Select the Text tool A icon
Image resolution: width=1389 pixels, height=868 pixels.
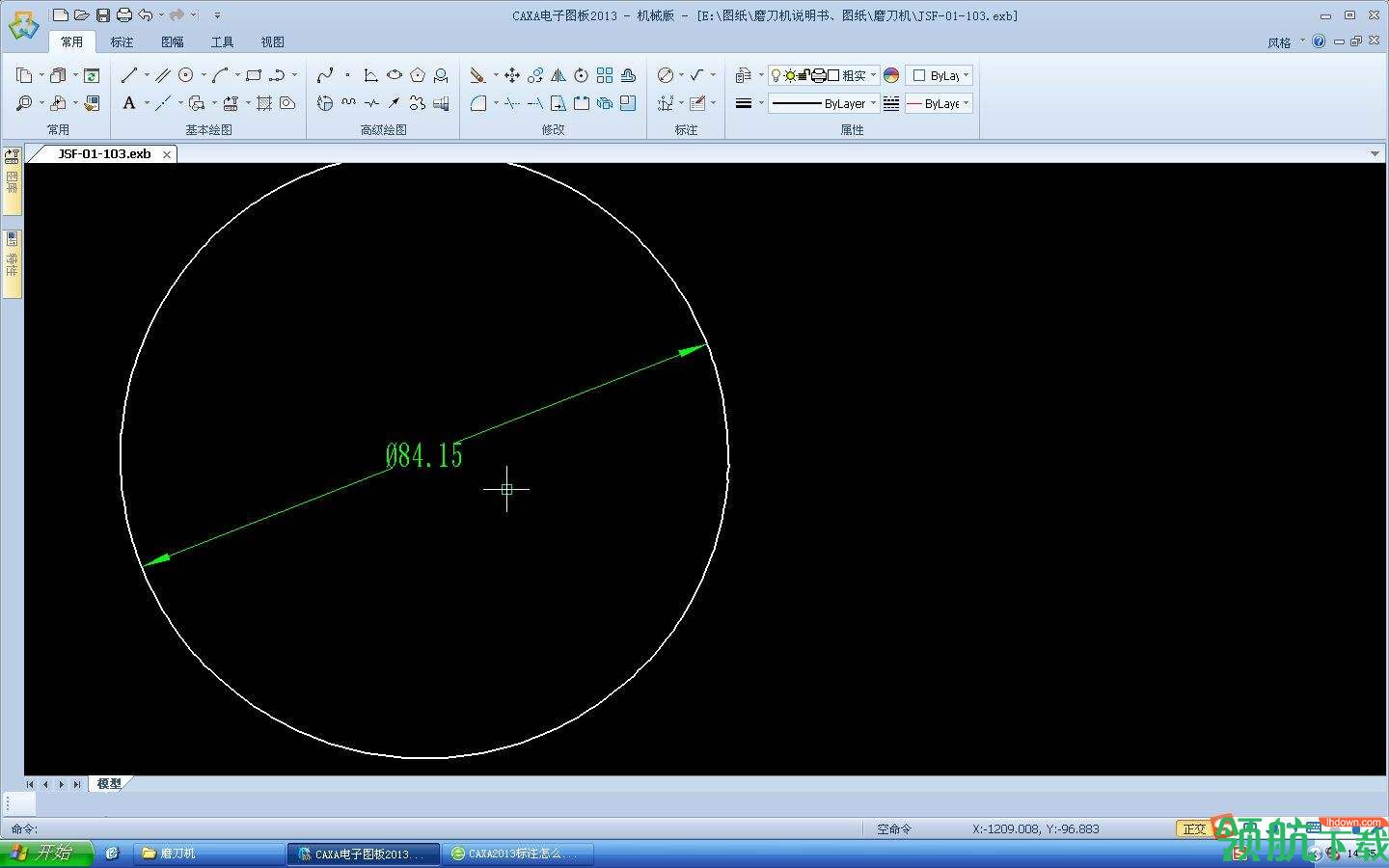129,102
